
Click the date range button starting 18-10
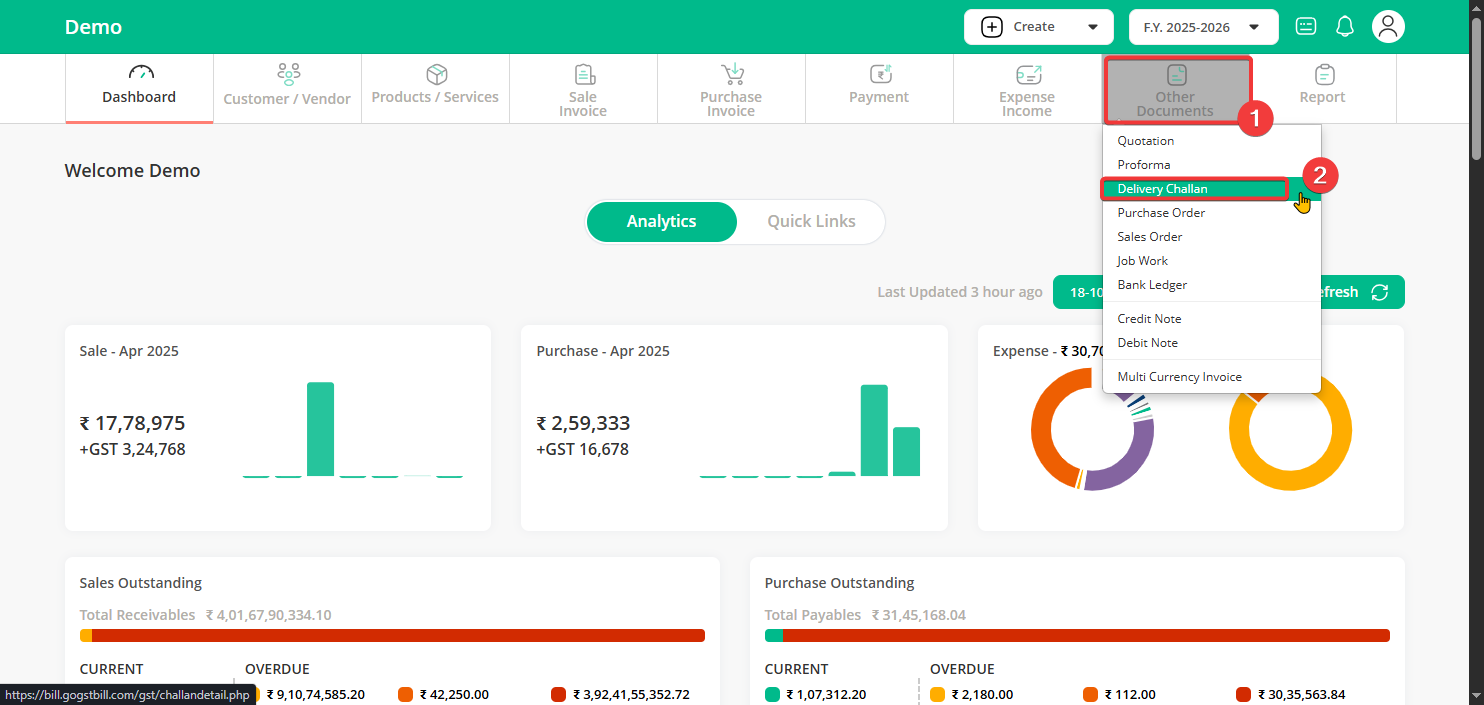tap(1080, 292)
